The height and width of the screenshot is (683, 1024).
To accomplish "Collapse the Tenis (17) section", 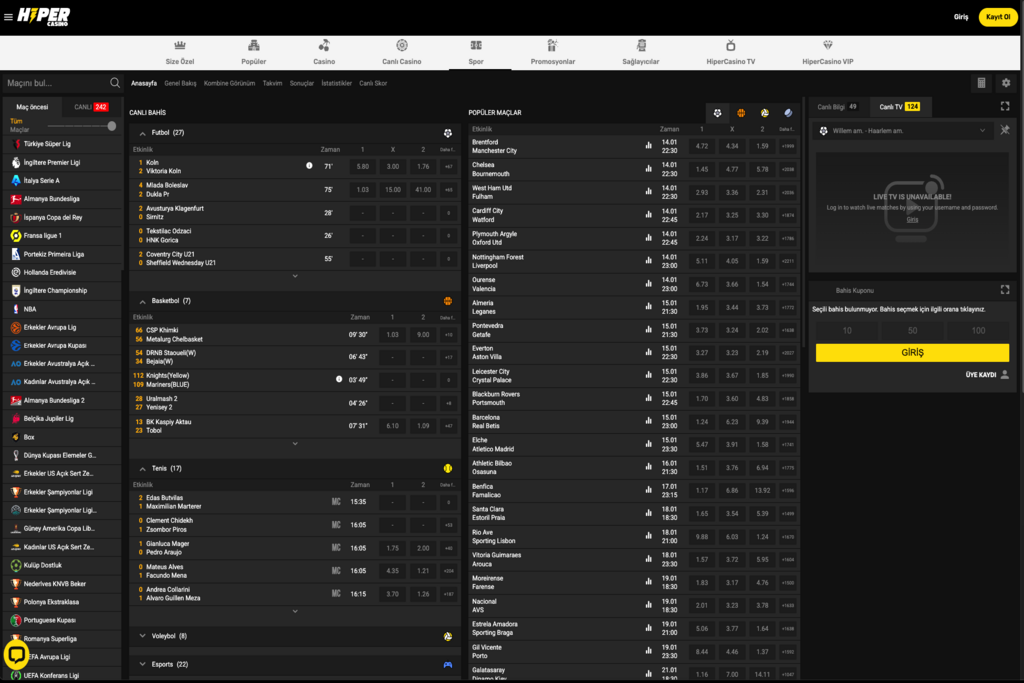I will [x=142, y=469].
